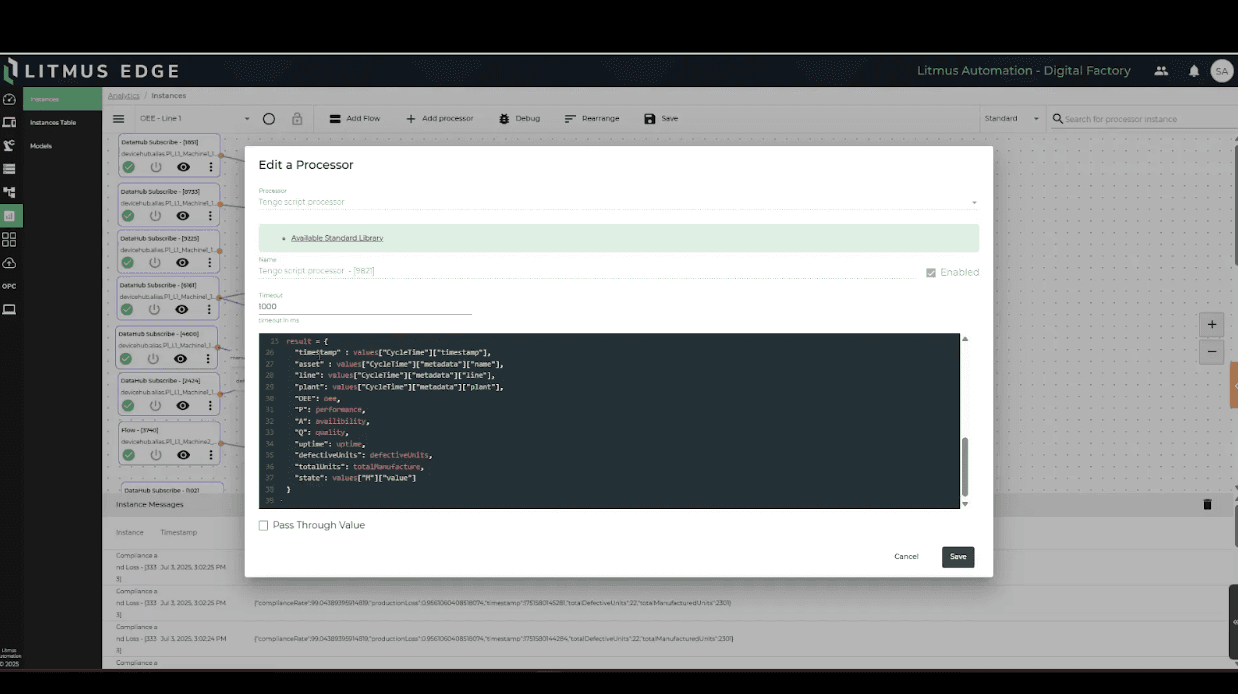This screenshot has height=694, width=1238.
Task: Check the Pass Through Value checkbox
Action: (x=264, y=526)
